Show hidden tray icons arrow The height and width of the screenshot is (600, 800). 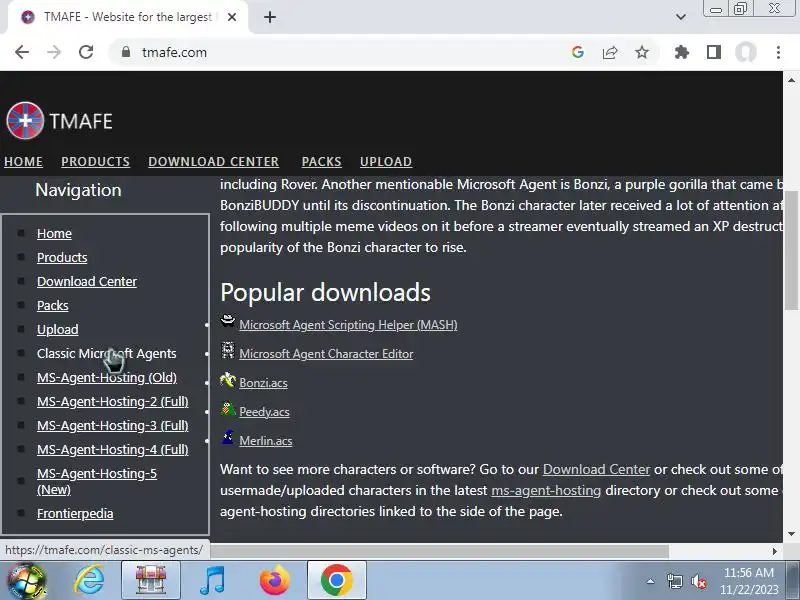click(x=651, y=581)
